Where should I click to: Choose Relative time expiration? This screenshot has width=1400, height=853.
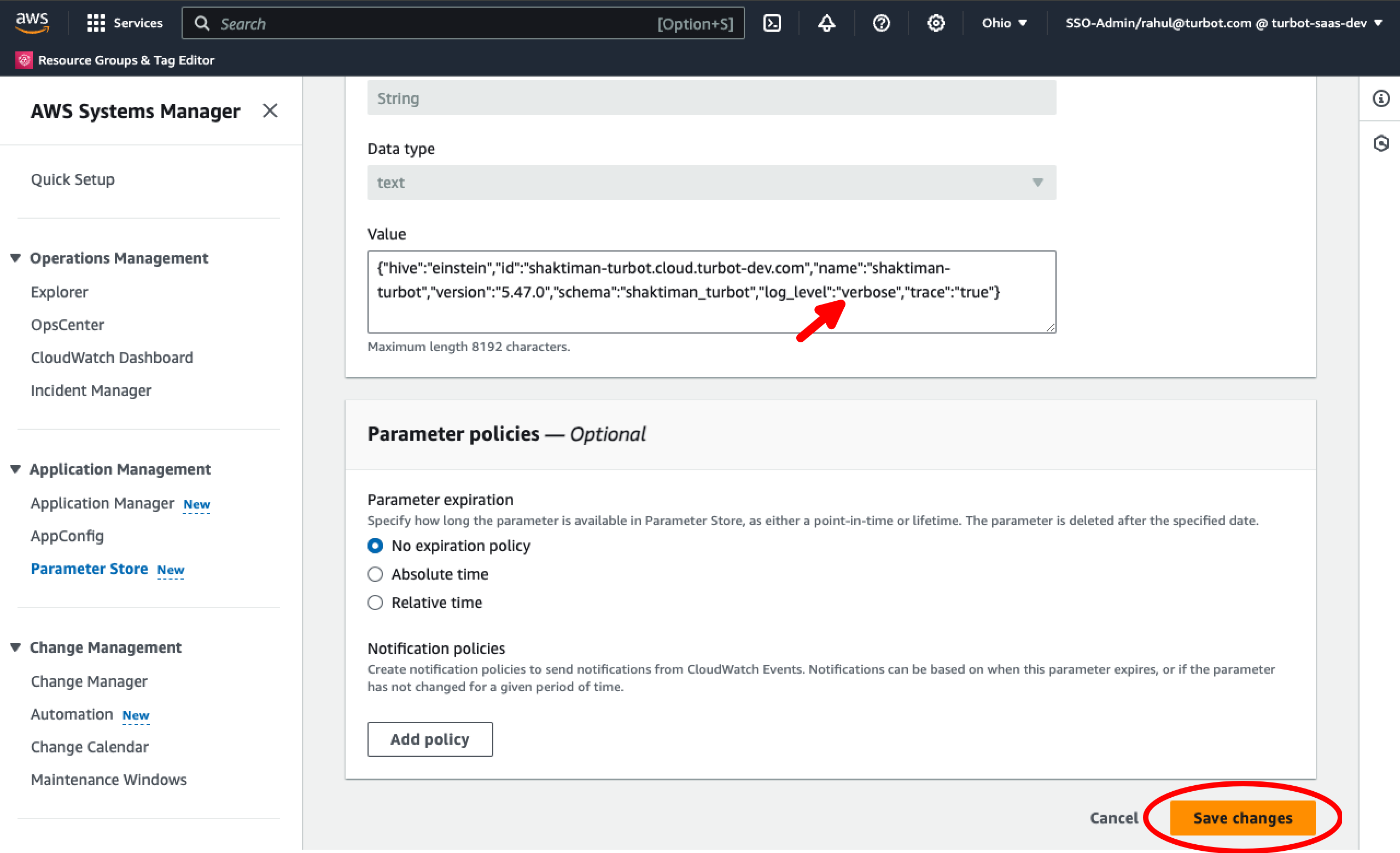pyautogui.click(x=375, y=603)
